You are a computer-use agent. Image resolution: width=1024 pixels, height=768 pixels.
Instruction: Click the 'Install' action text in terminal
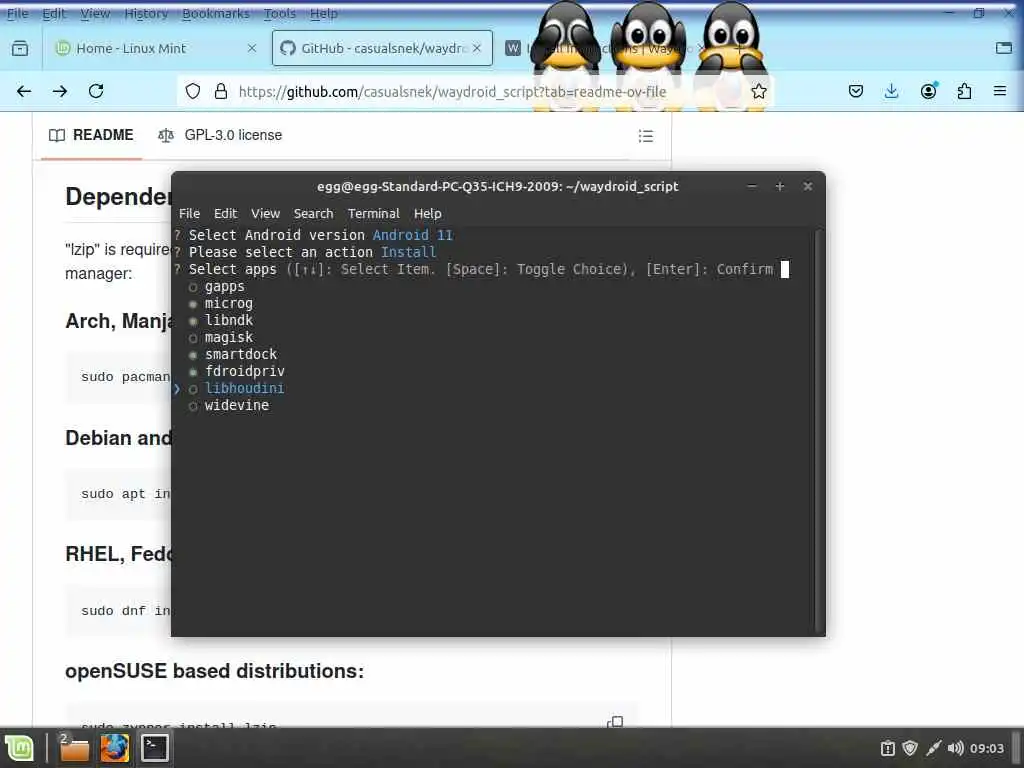click(408, 252)
